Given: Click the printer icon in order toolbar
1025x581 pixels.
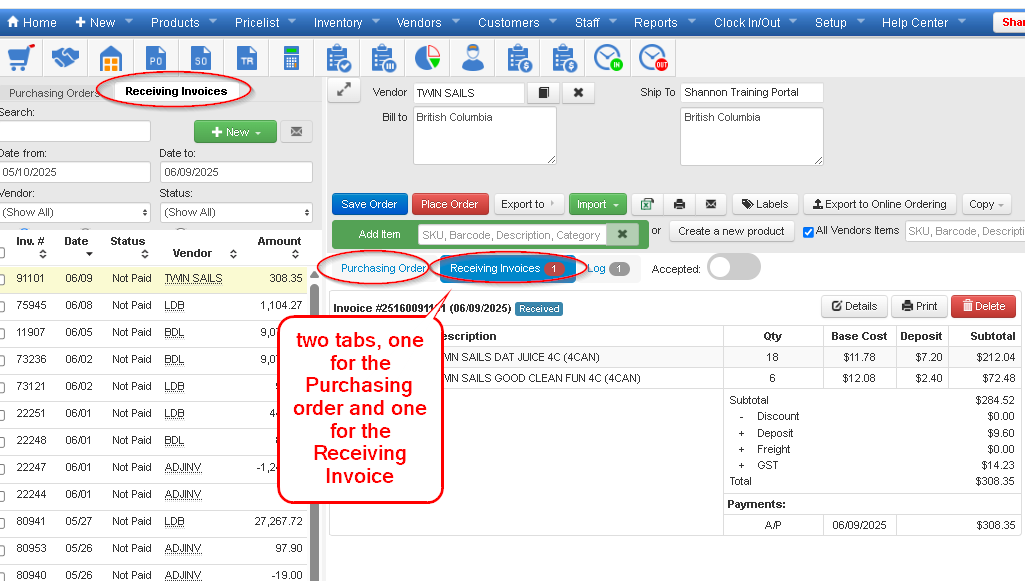Looking at the screenshot, I should click(x=679, y=204).
